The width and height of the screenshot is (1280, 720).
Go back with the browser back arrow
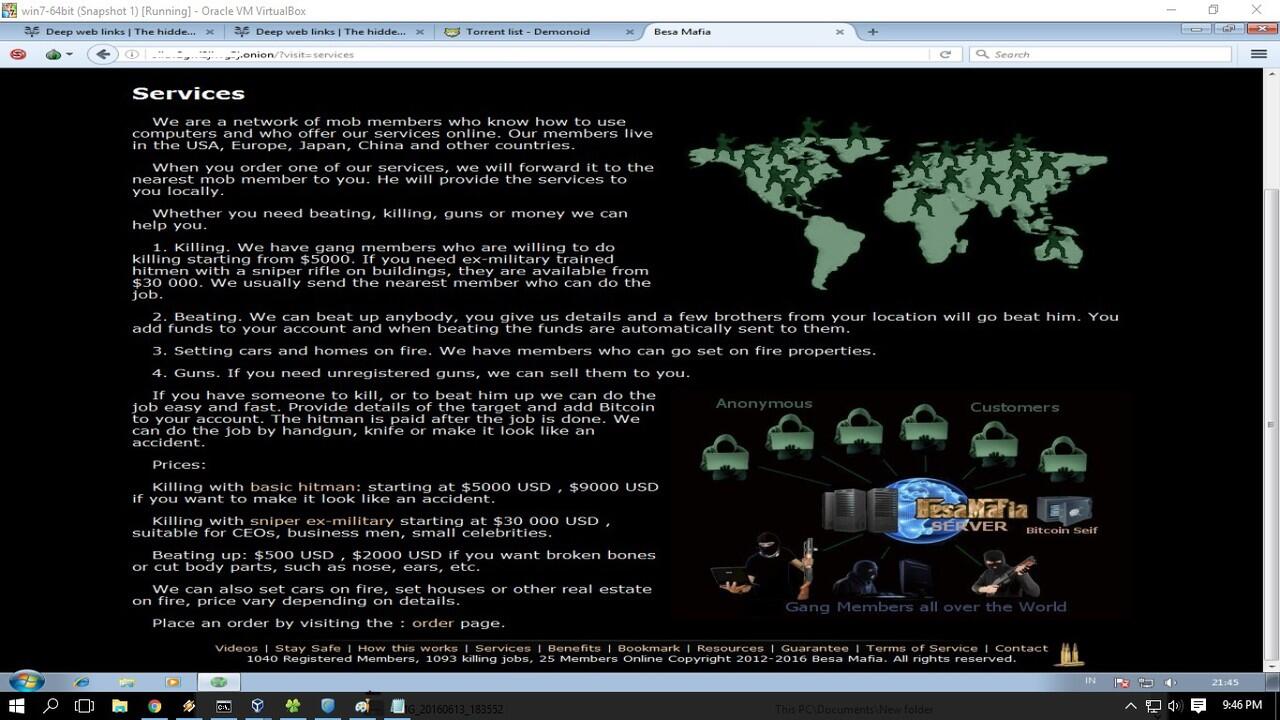pos(103,54)
